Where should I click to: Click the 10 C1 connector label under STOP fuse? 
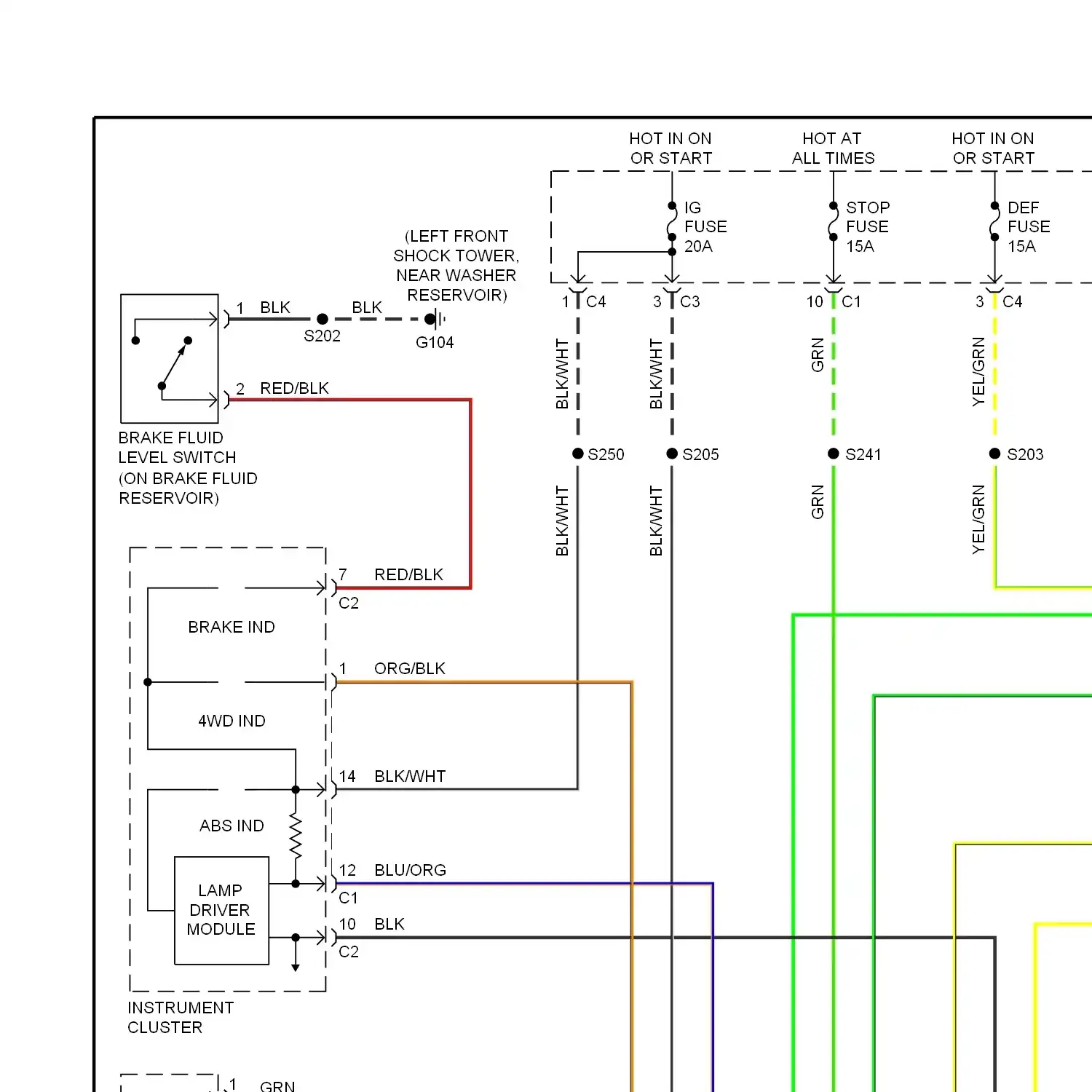(834, 301)
